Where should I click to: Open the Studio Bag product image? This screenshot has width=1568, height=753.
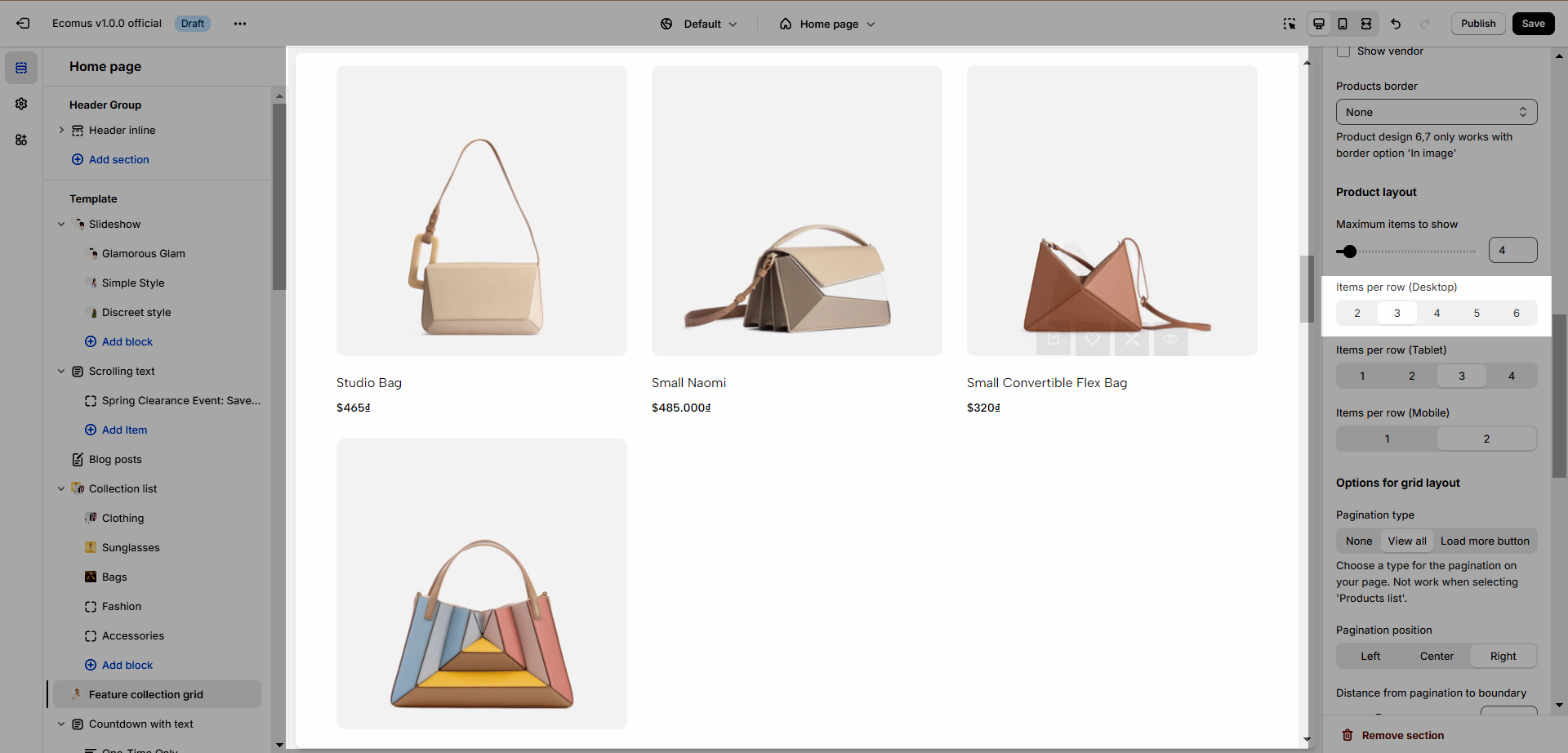click(482, 211)
